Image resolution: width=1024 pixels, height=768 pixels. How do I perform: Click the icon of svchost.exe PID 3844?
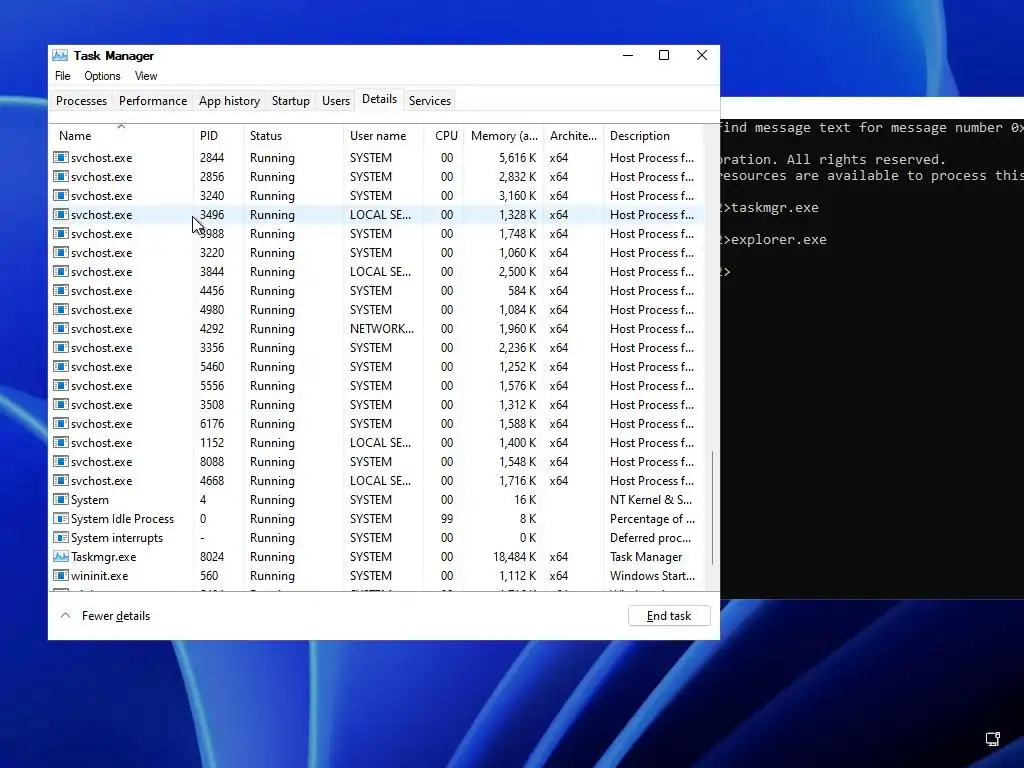point(61,271)
